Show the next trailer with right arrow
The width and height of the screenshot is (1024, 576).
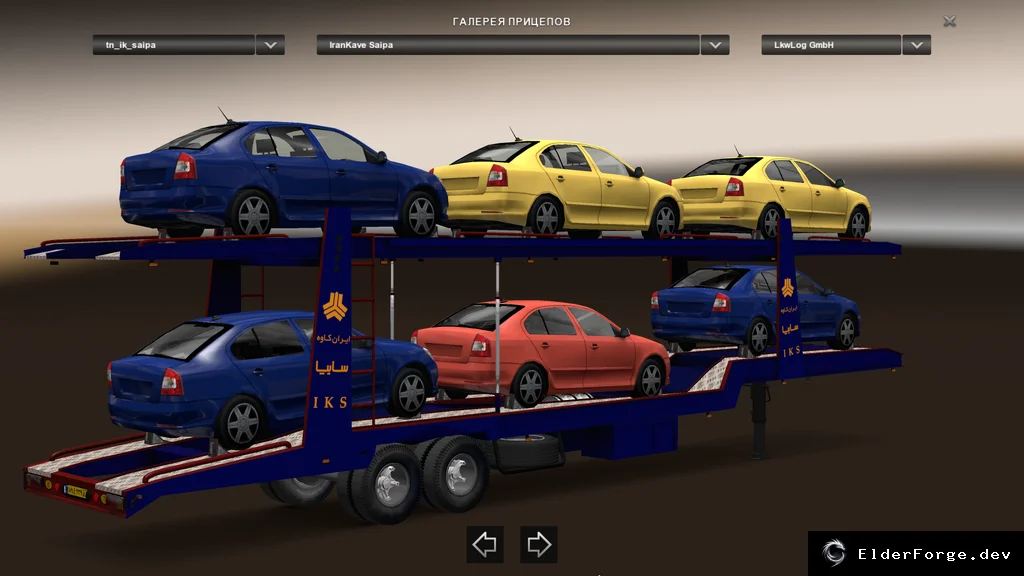539,544
